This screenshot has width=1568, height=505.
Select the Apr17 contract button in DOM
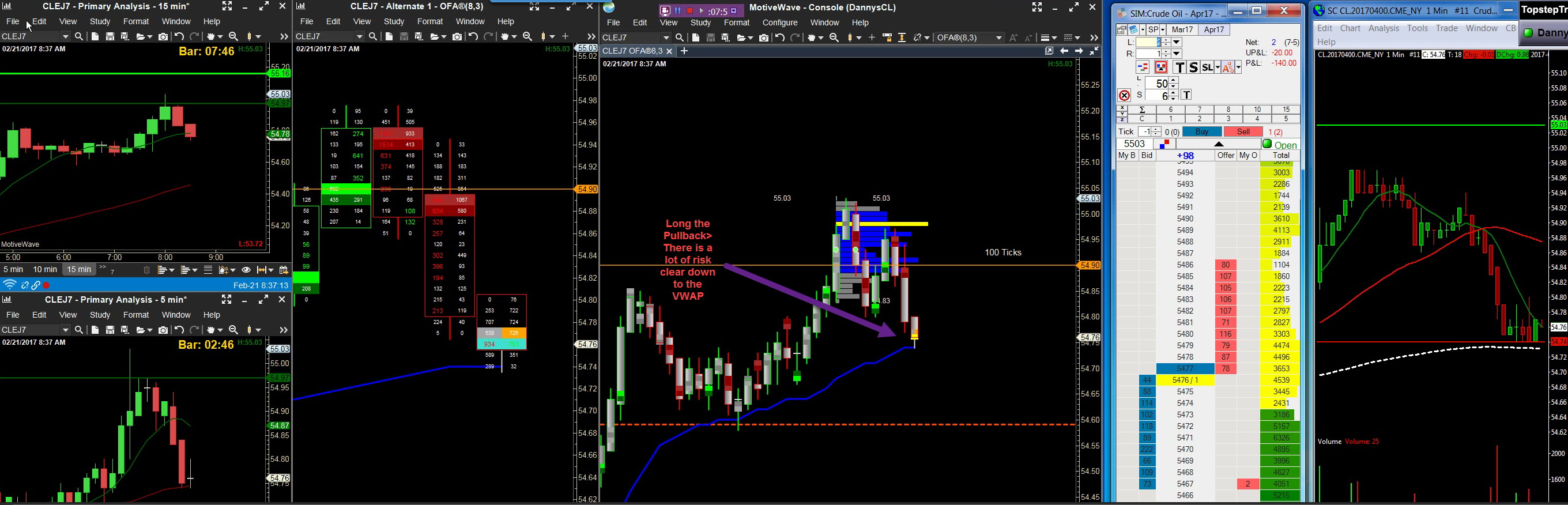(x=1213, y=29)
